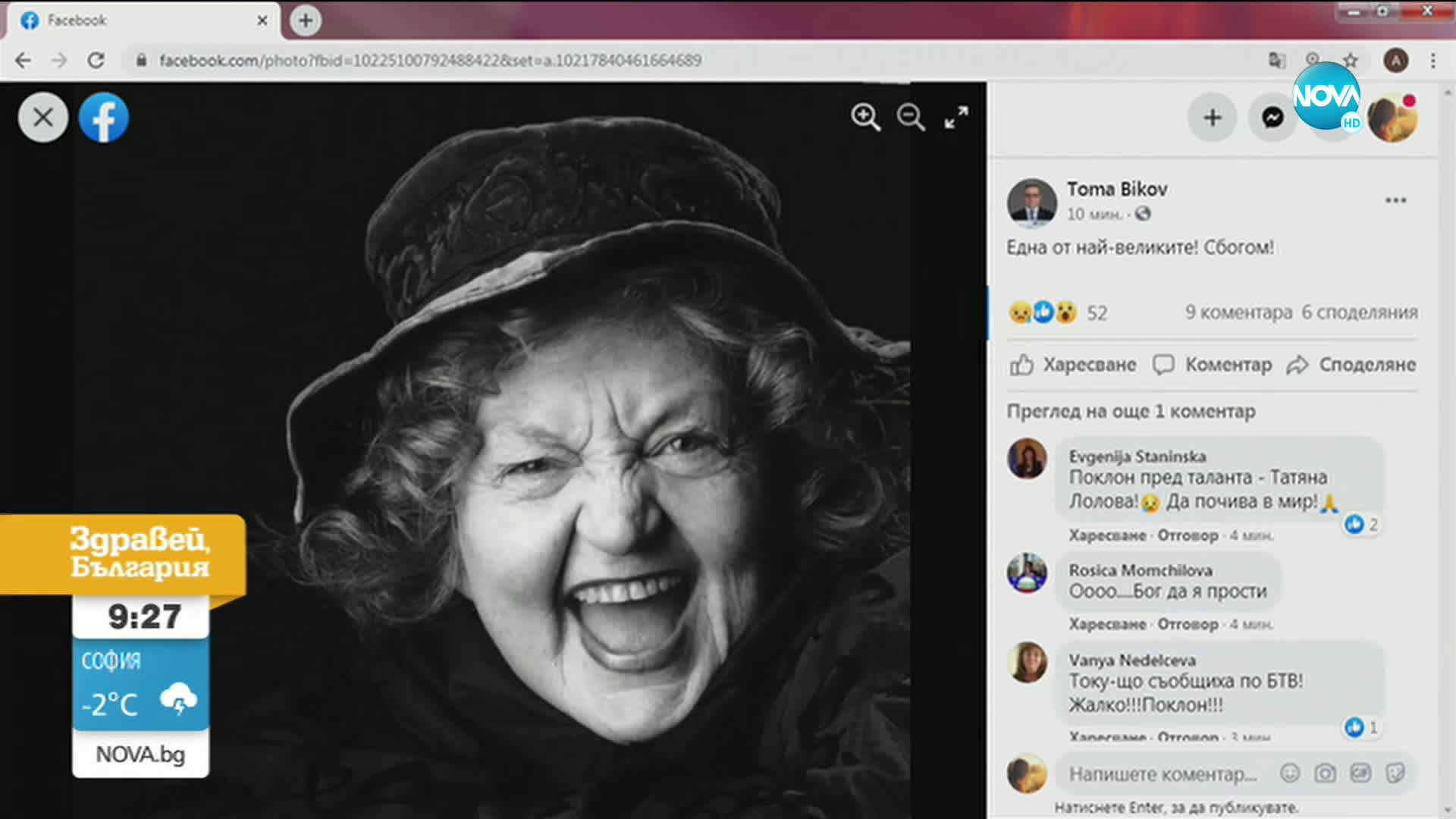Reply to Rosica Momchilova's comment
1456x819 pixels.
click(1188, 625)
